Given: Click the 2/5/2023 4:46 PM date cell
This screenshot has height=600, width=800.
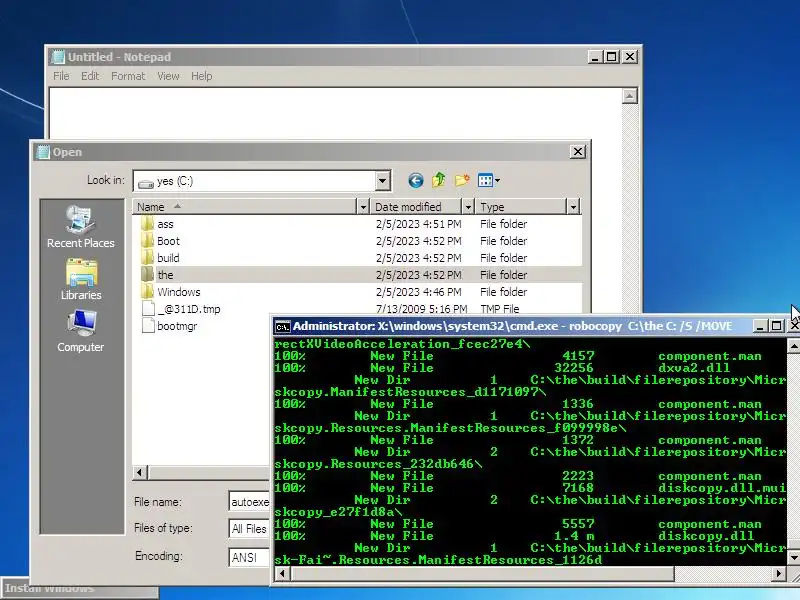Looking at the screenshot, I should click(x=418, y=292).
